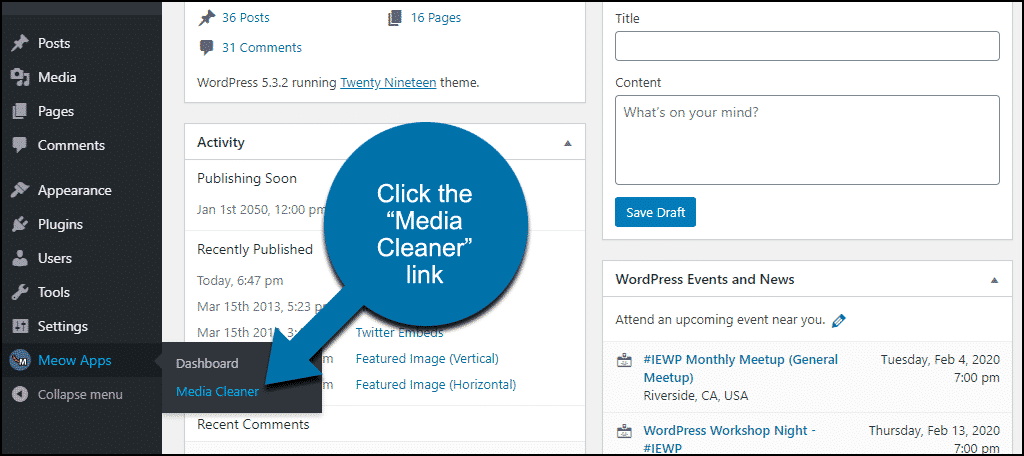Click the Collapse menu arrow icon

[x=20, y=394]
